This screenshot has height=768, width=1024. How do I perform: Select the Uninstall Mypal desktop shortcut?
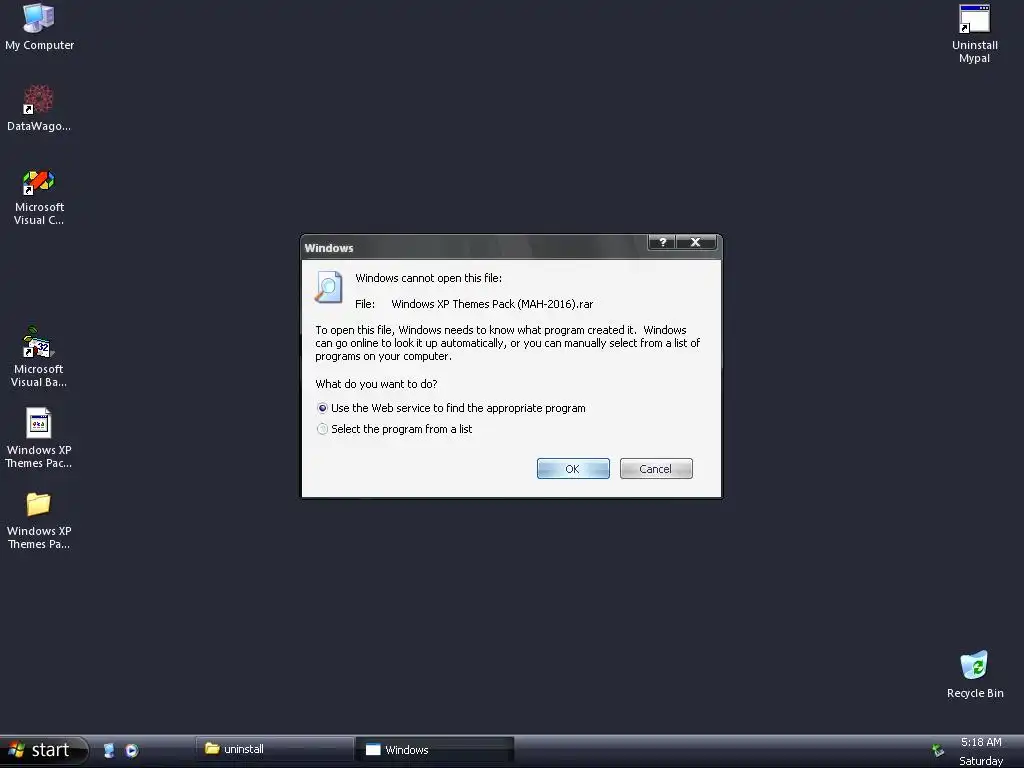974,34
